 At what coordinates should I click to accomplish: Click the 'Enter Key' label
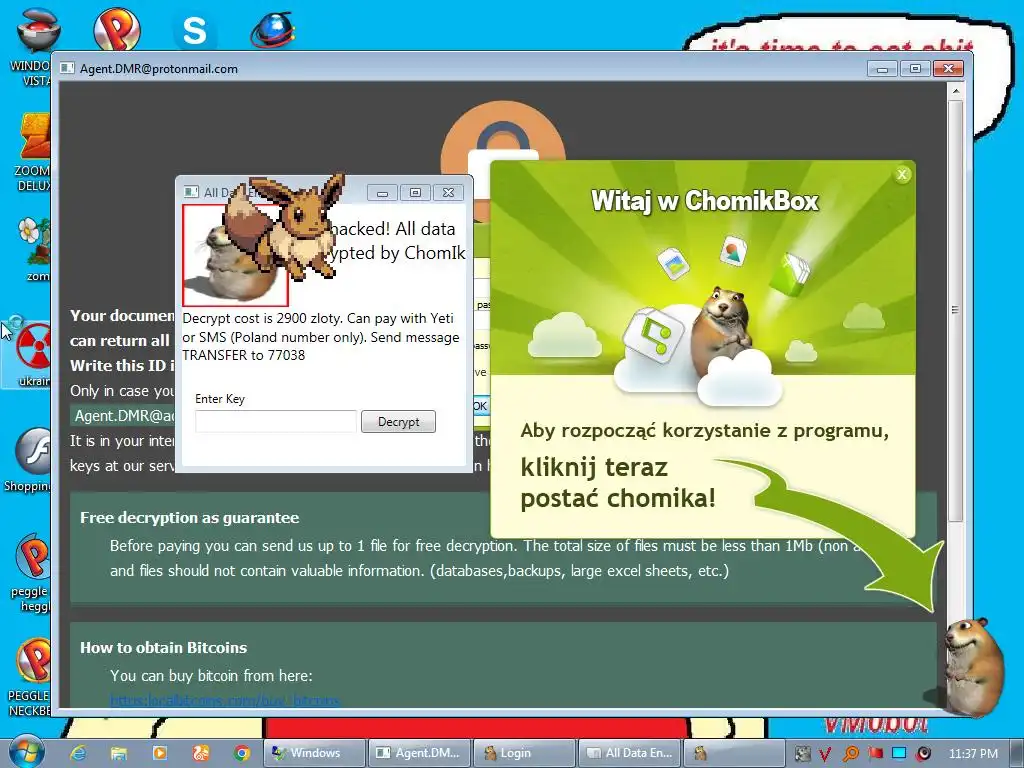(220, 399)
